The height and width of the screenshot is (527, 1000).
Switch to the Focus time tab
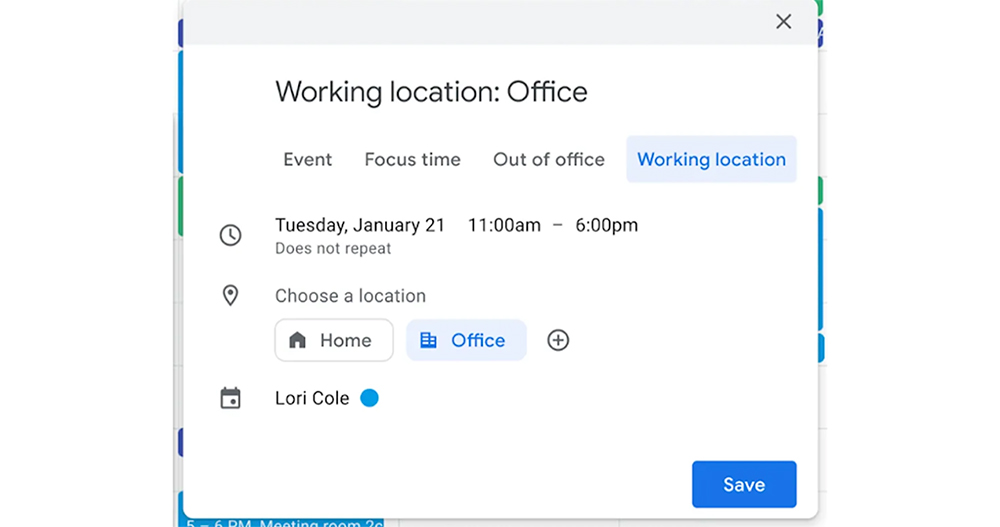(413, 160)
